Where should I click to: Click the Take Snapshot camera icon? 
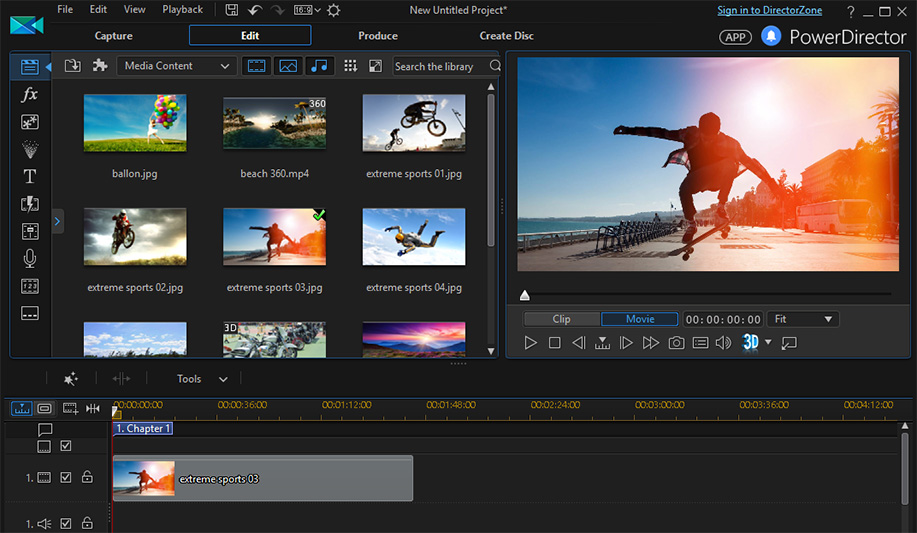pyautogui.click(x=676, y=343)
